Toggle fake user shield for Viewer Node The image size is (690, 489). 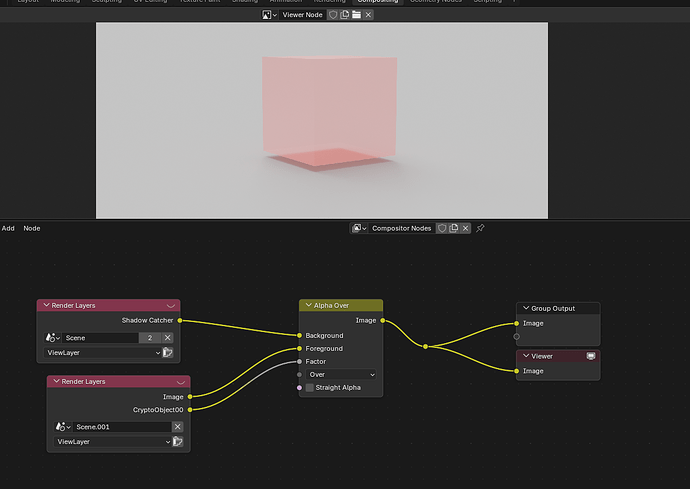click(333, 15)
